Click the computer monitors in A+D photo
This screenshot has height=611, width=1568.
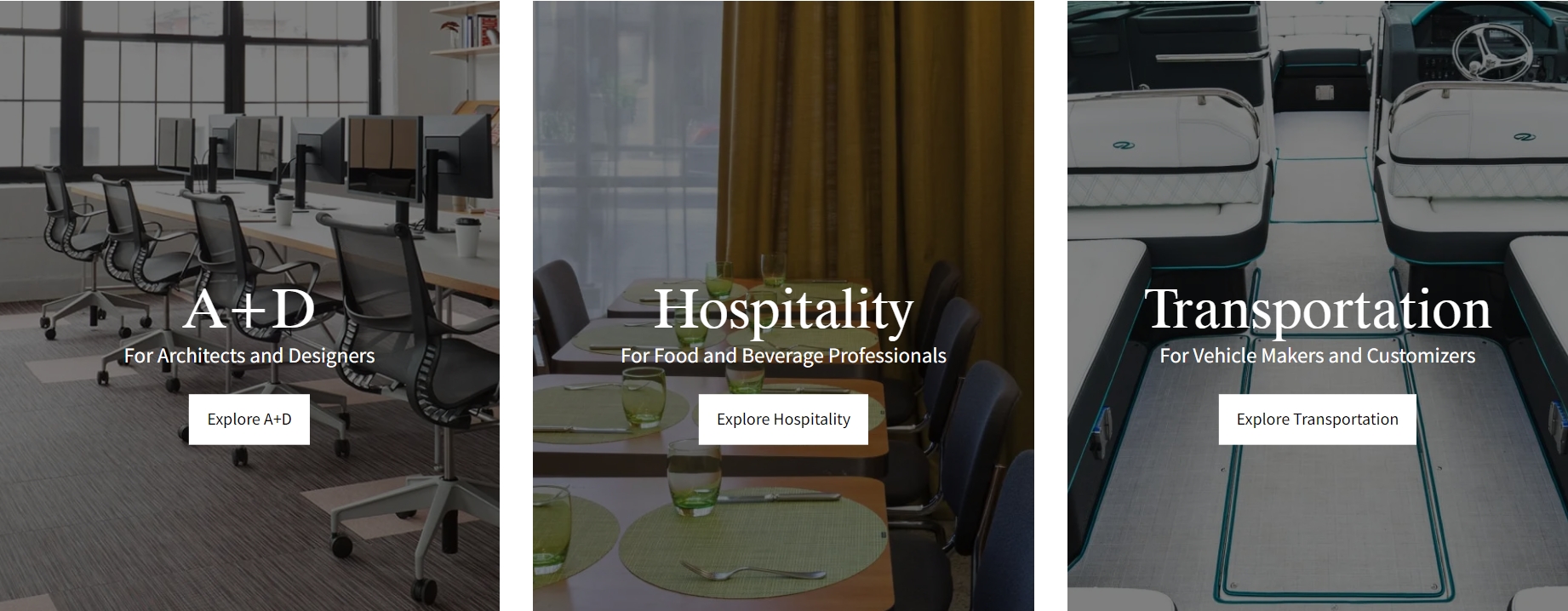(323, 157)
